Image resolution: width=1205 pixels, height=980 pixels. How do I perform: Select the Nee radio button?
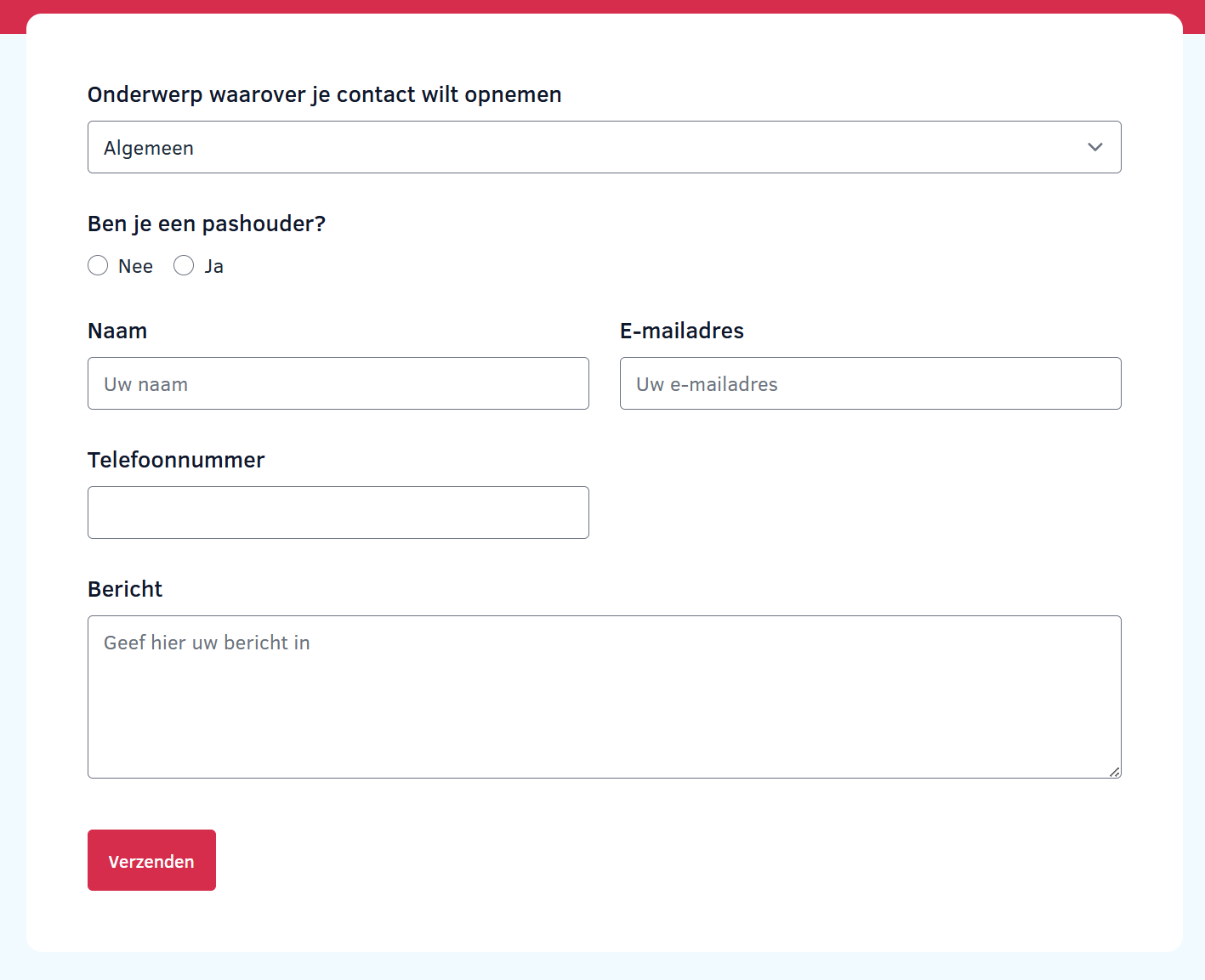98,266
